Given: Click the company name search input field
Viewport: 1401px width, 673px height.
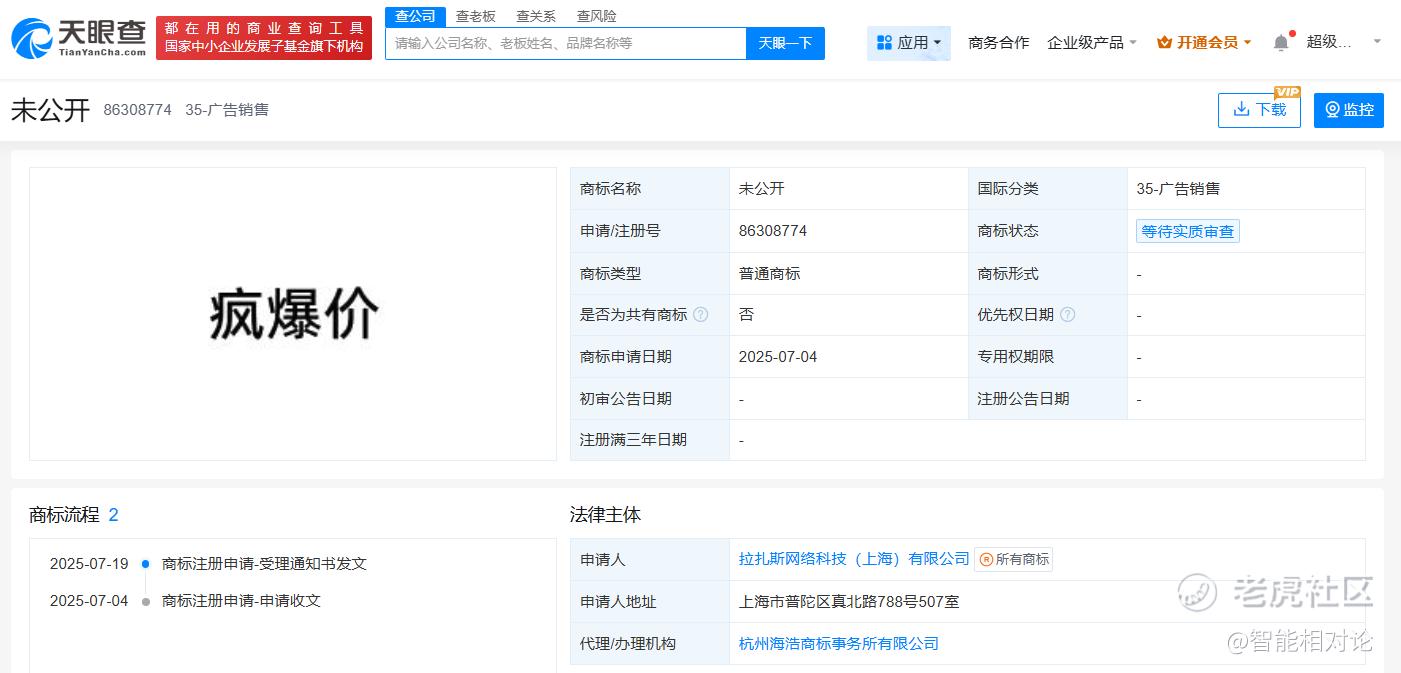Looking at the screenshot, I should coord(566,43).
